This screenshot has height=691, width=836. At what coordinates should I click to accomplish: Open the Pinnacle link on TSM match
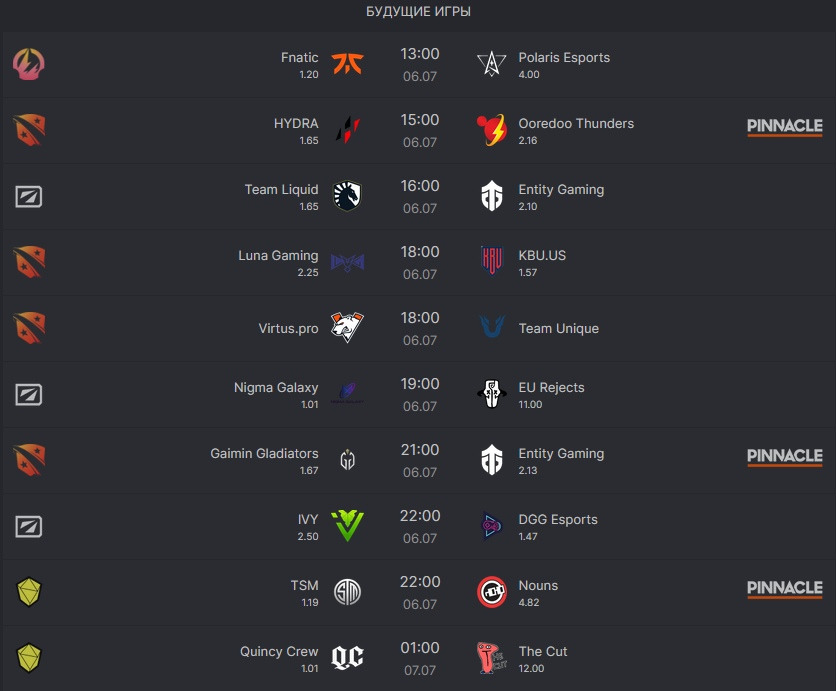click(x=785, y=589)
